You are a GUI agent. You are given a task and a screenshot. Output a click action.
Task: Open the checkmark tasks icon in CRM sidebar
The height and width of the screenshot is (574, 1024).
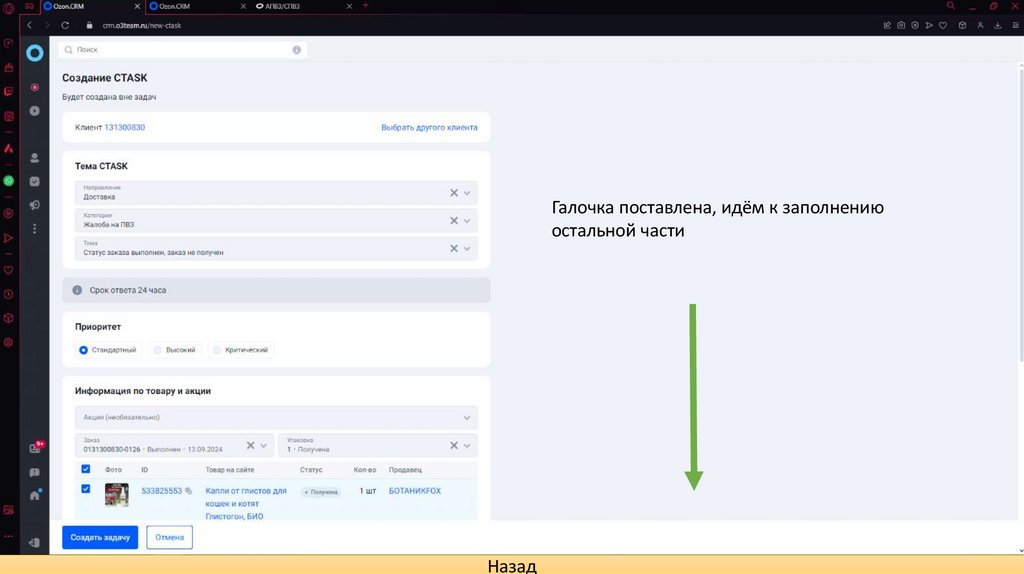click(35, 182)
